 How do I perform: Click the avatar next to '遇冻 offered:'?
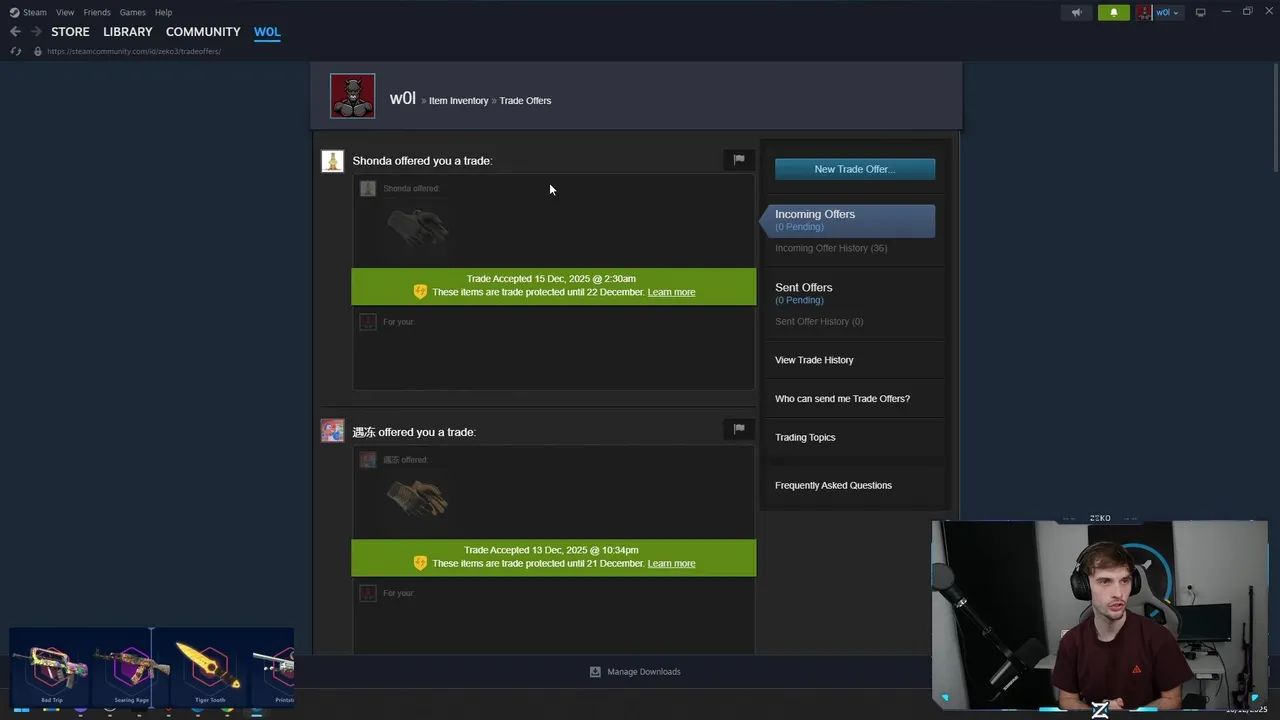coord(368,459)
